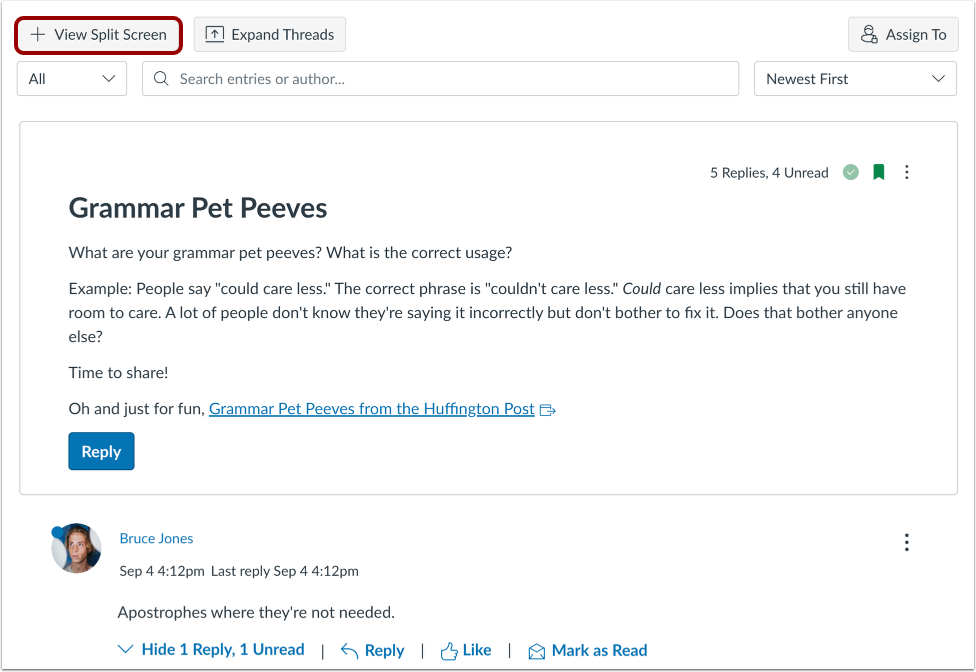The image size is (976, 672).
Task: Like Bruce Jones' reply with thumbs-up
Action: pyautogui.click(x=466, y=649)
